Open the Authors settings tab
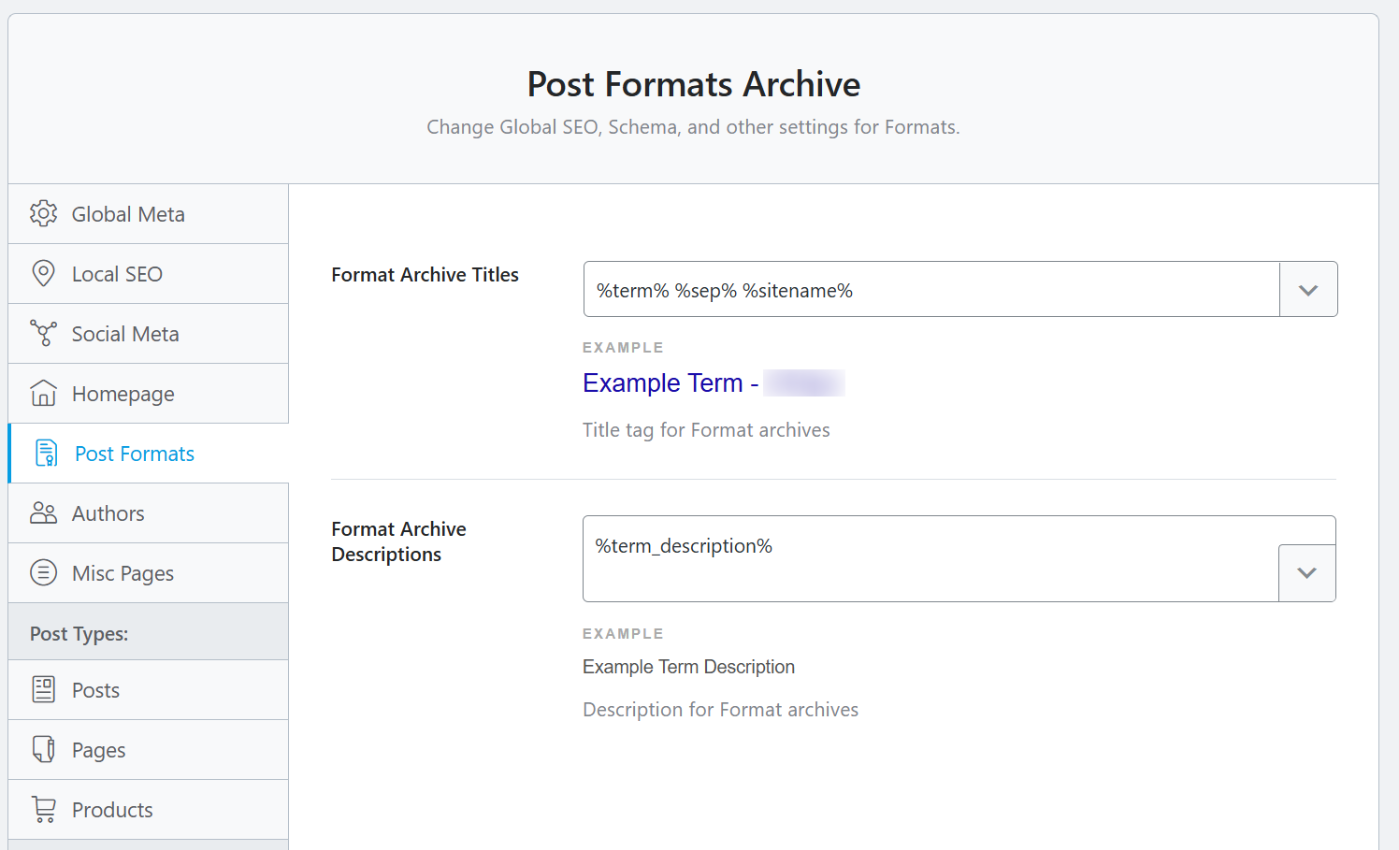 pos(148,514)
